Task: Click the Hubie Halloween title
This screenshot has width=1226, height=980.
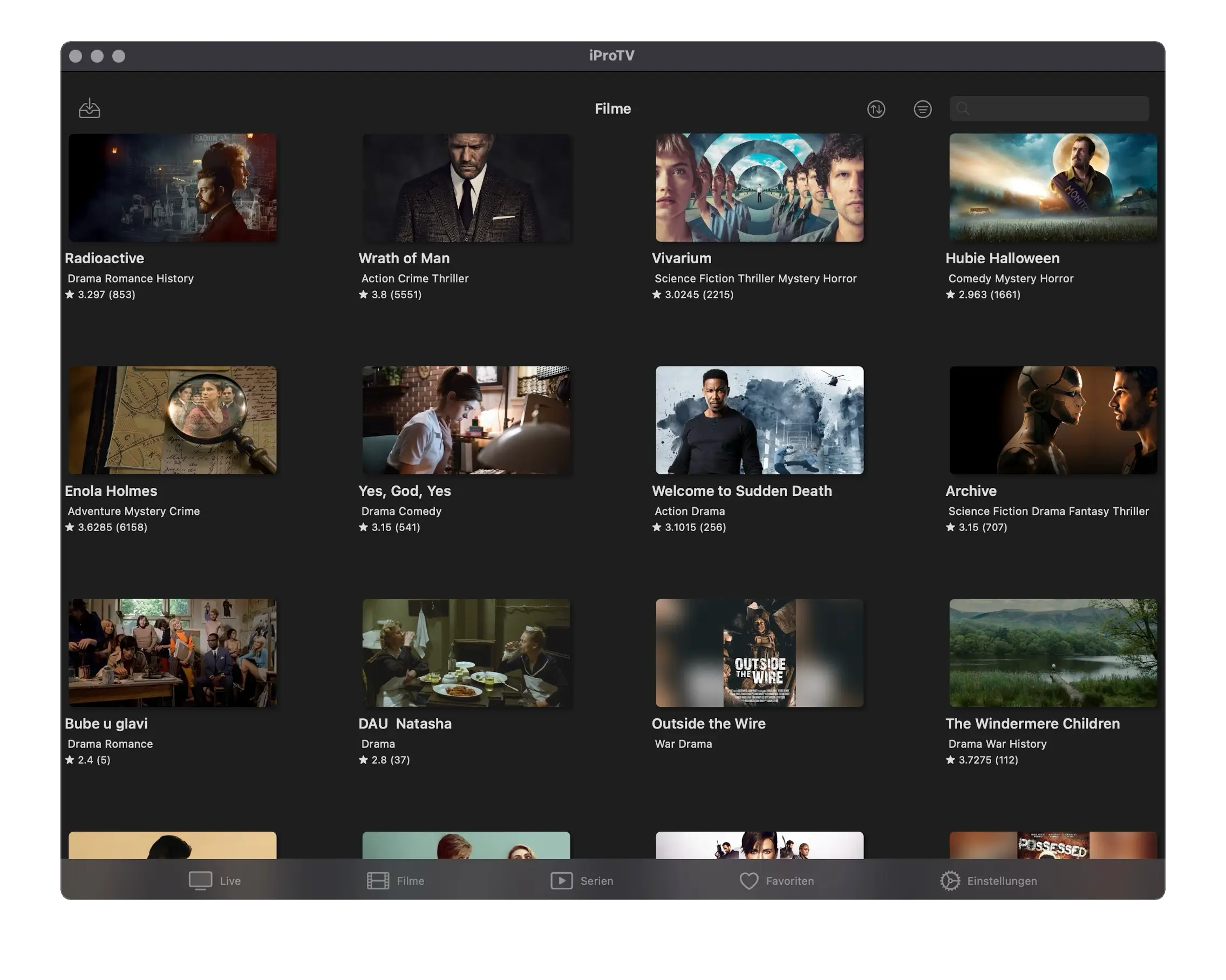Action: tap(1003, 258)
